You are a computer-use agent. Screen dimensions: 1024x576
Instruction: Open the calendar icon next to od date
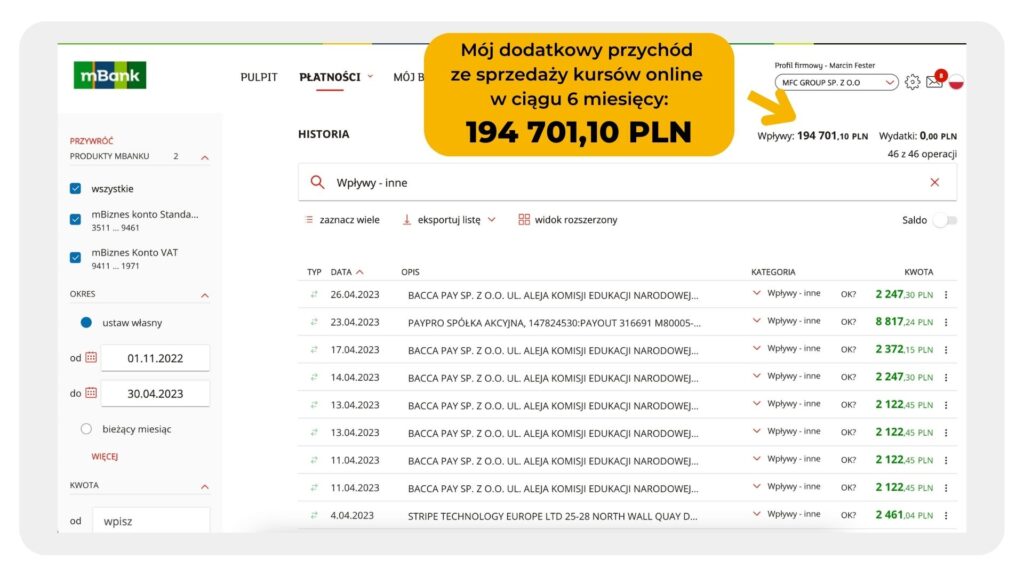91,357
